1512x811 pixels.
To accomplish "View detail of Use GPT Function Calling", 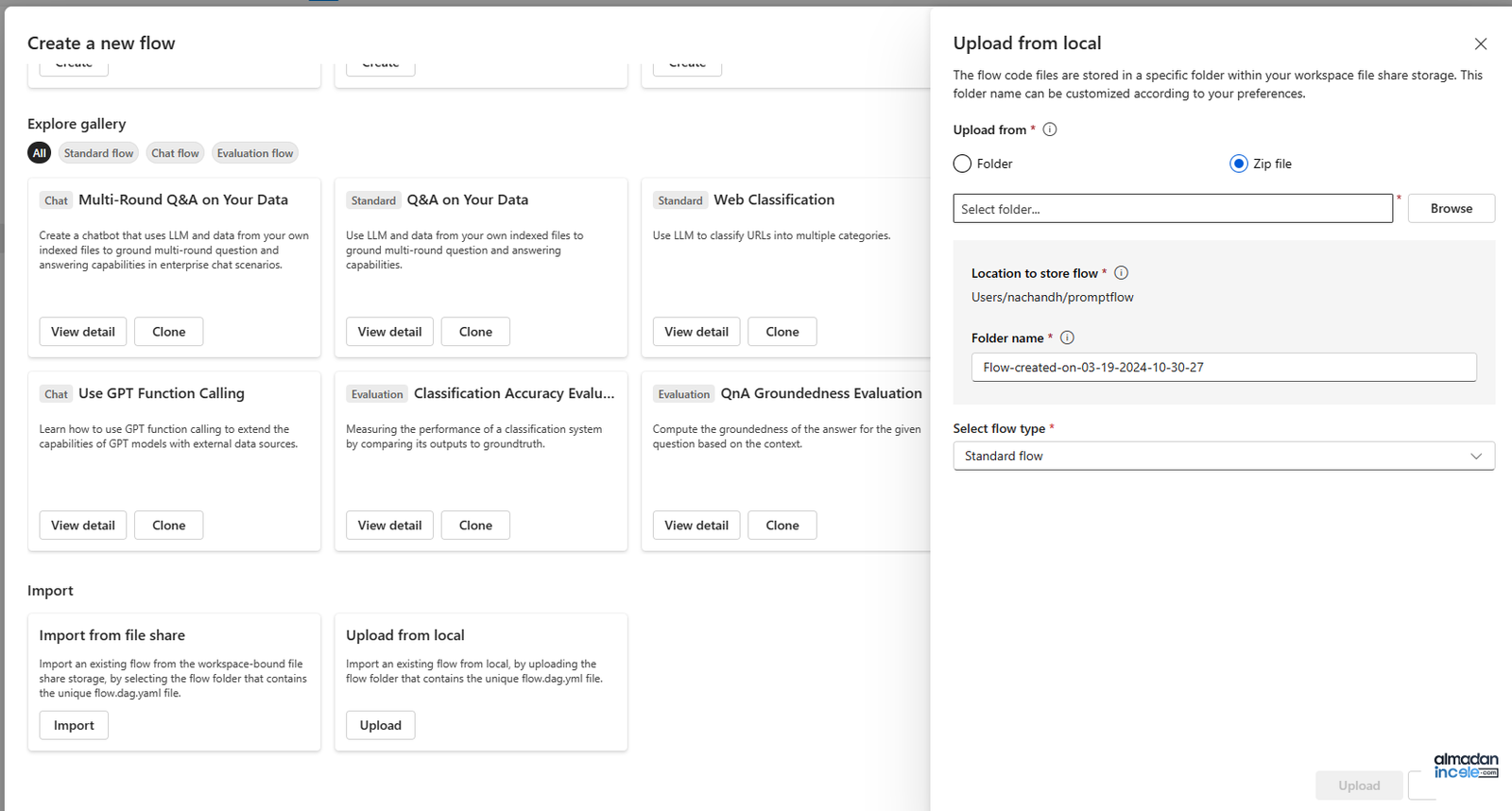I will point(83,526).
